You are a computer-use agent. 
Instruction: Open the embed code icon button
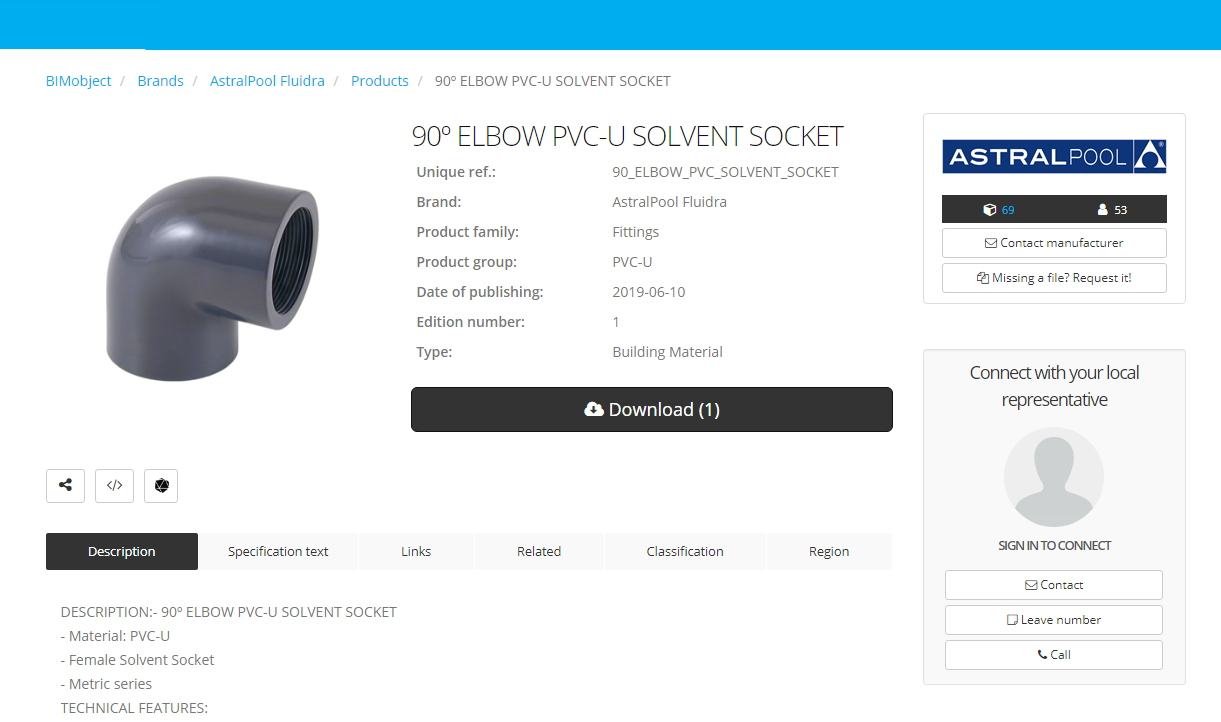(114, 485)
